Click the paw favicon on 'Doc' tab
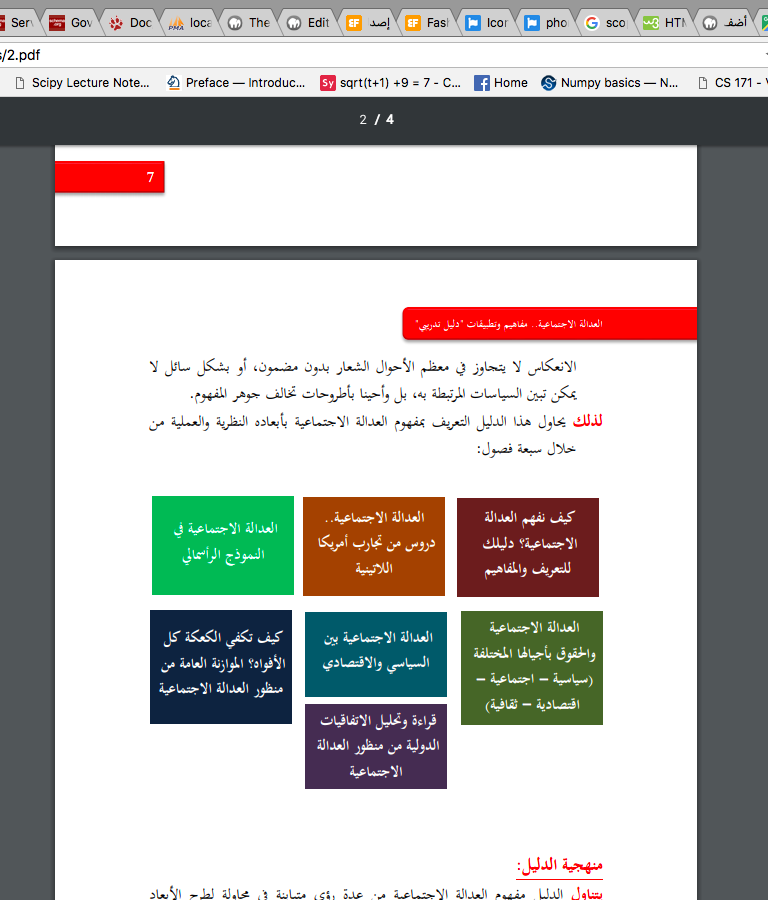Image resolution: width=768 pixels, height=900 pixels. [x=116, y=23]
